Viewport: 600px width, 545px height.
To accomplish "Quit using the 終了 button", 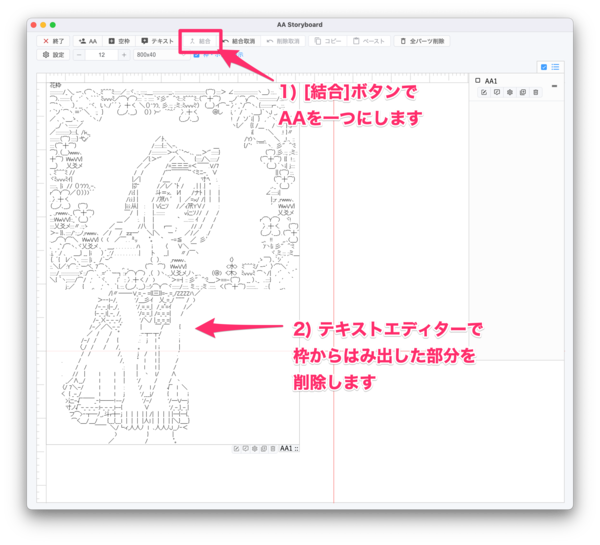I will point(53,41).
